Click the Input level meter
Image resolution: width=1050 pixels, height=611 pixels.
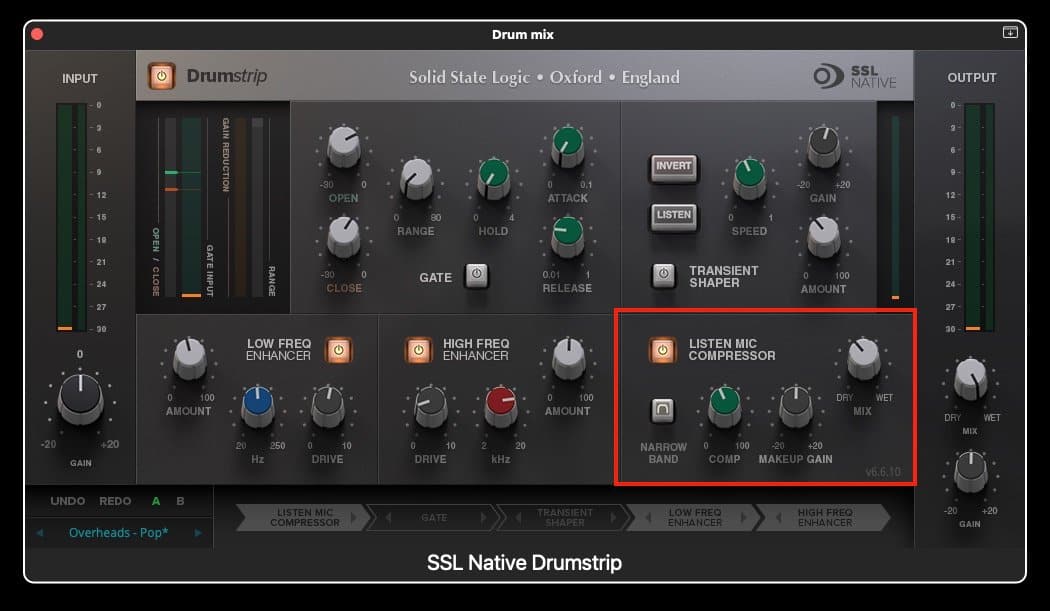point(71,217)
